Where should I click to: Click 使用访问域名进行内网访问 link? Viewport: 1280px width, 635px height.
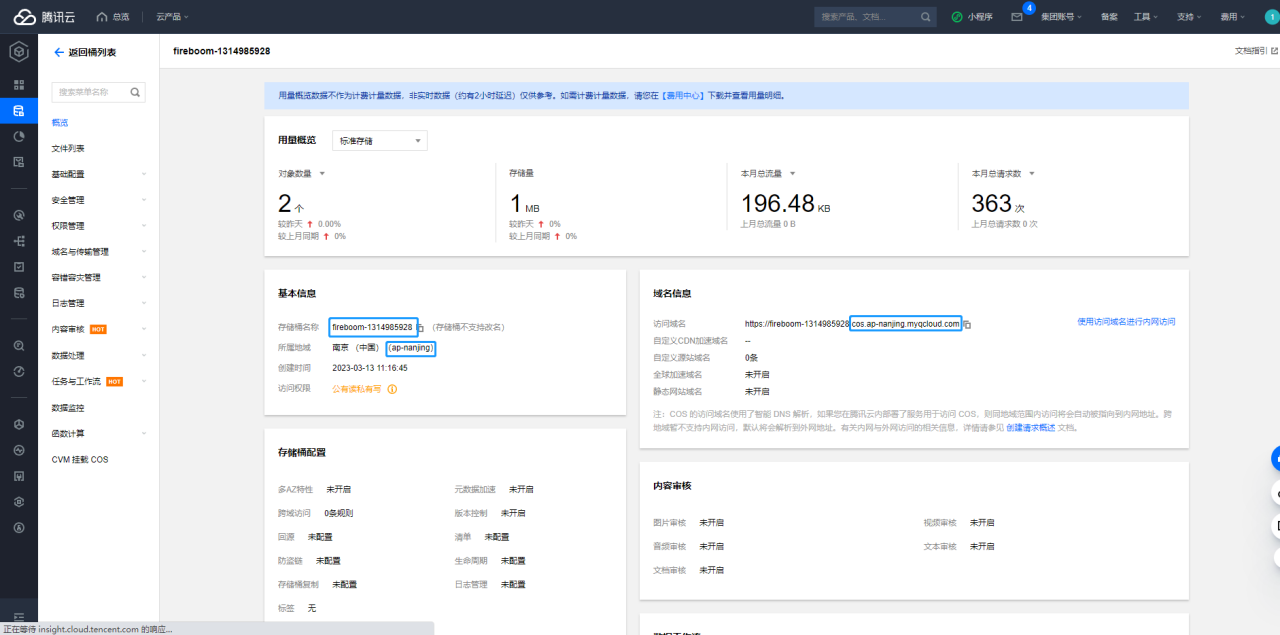pos(1125,322)
